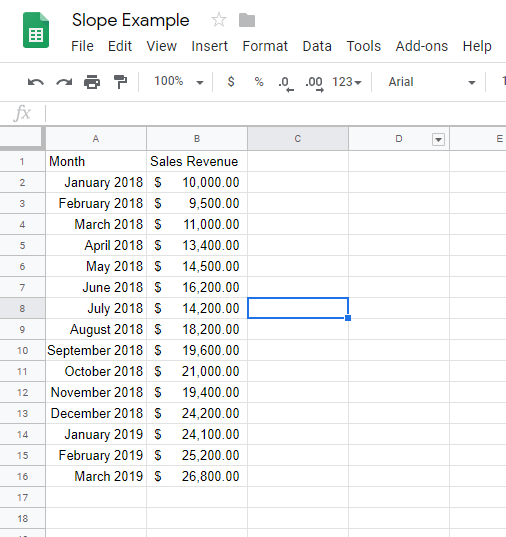Image resolution: width=506 pixels, height=537 pixels.
Task: Open the Arial font dropdown
Action: [x=432, y=82]
